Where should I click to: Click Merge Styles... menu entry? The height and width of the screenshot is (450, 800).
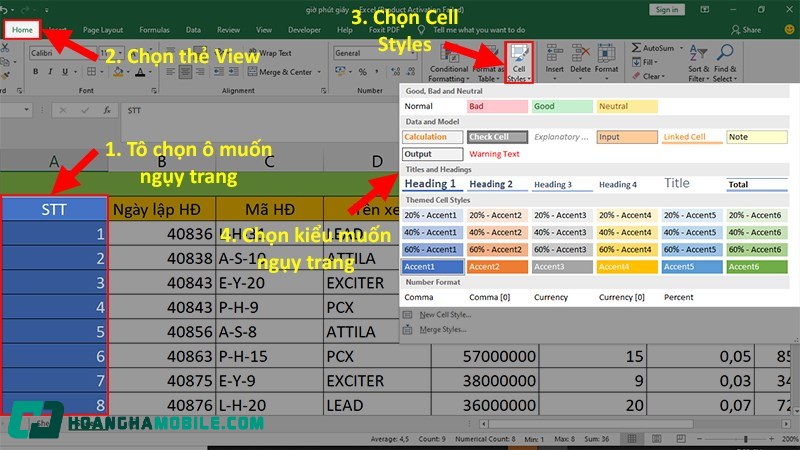pos(442,330)
